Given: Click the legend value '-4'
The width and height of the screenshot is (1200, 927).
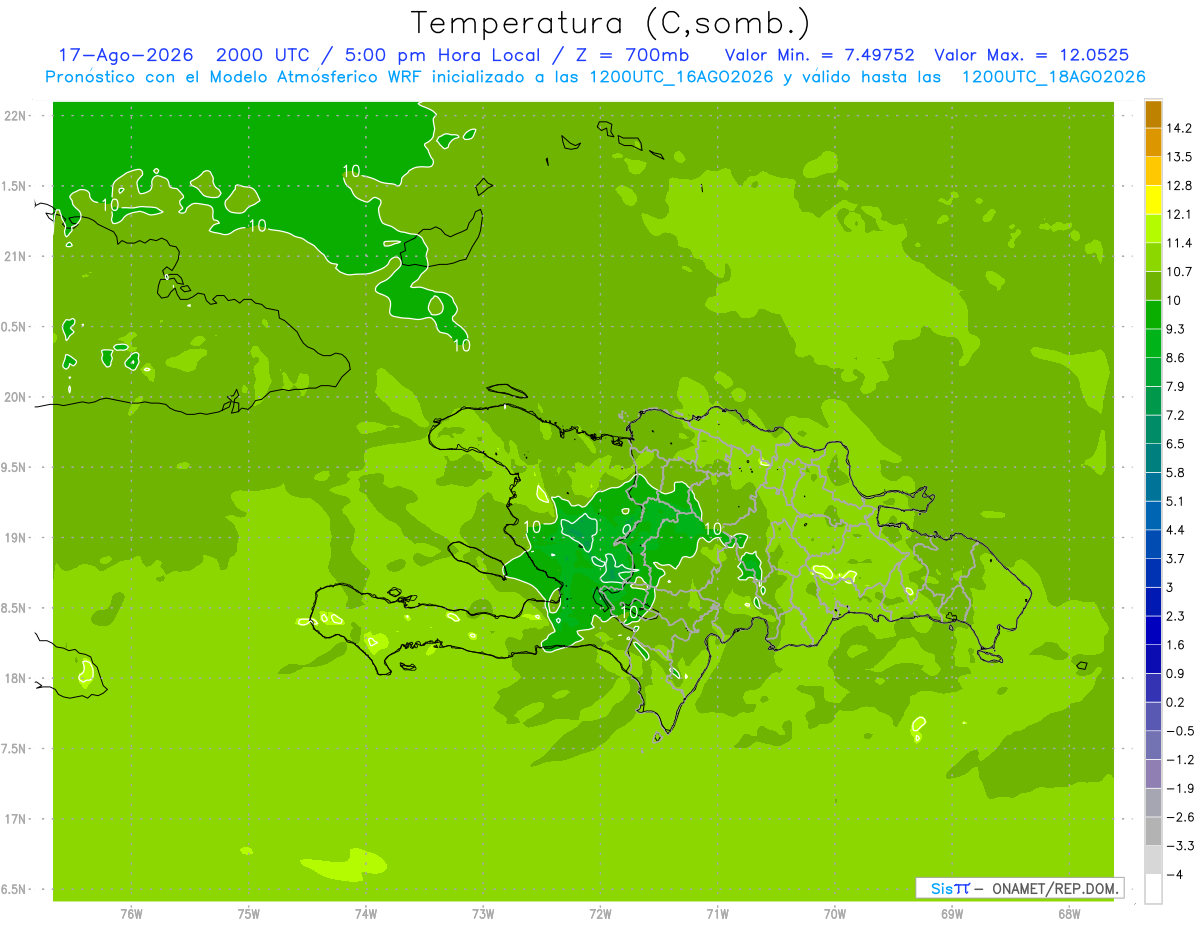Looking at the screenshot, I should 1174,875.
